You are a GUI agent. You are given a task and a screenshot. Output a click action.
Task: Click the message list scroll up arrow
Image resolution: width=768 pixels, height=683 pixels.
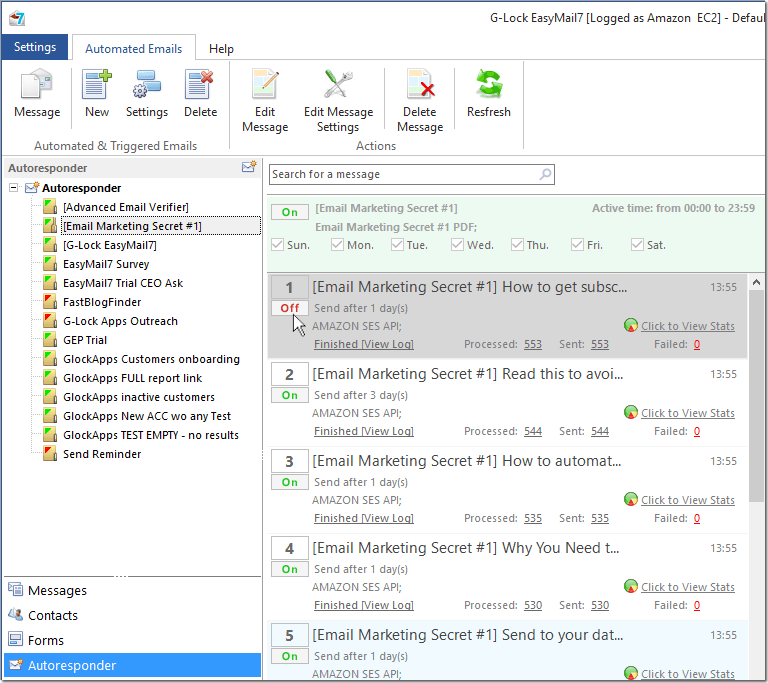click(756, 282)
